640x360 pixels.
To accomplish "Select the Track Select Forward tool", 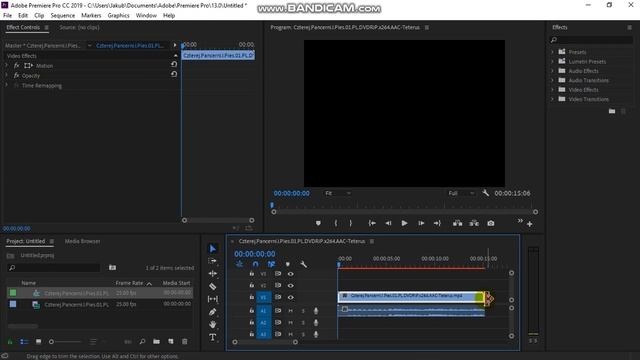I will (x=213, y=261).
